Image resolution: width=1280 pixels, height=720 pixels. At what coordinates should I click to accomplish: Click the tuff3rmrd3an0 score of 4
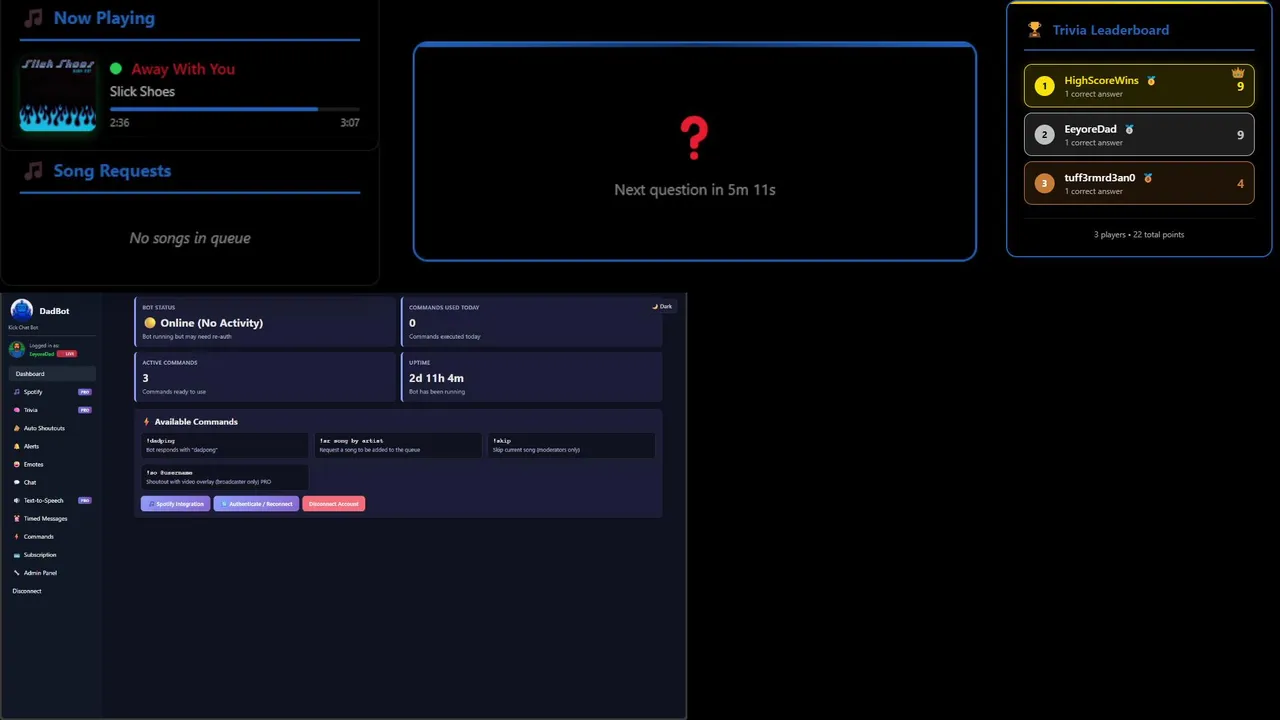1241,184
